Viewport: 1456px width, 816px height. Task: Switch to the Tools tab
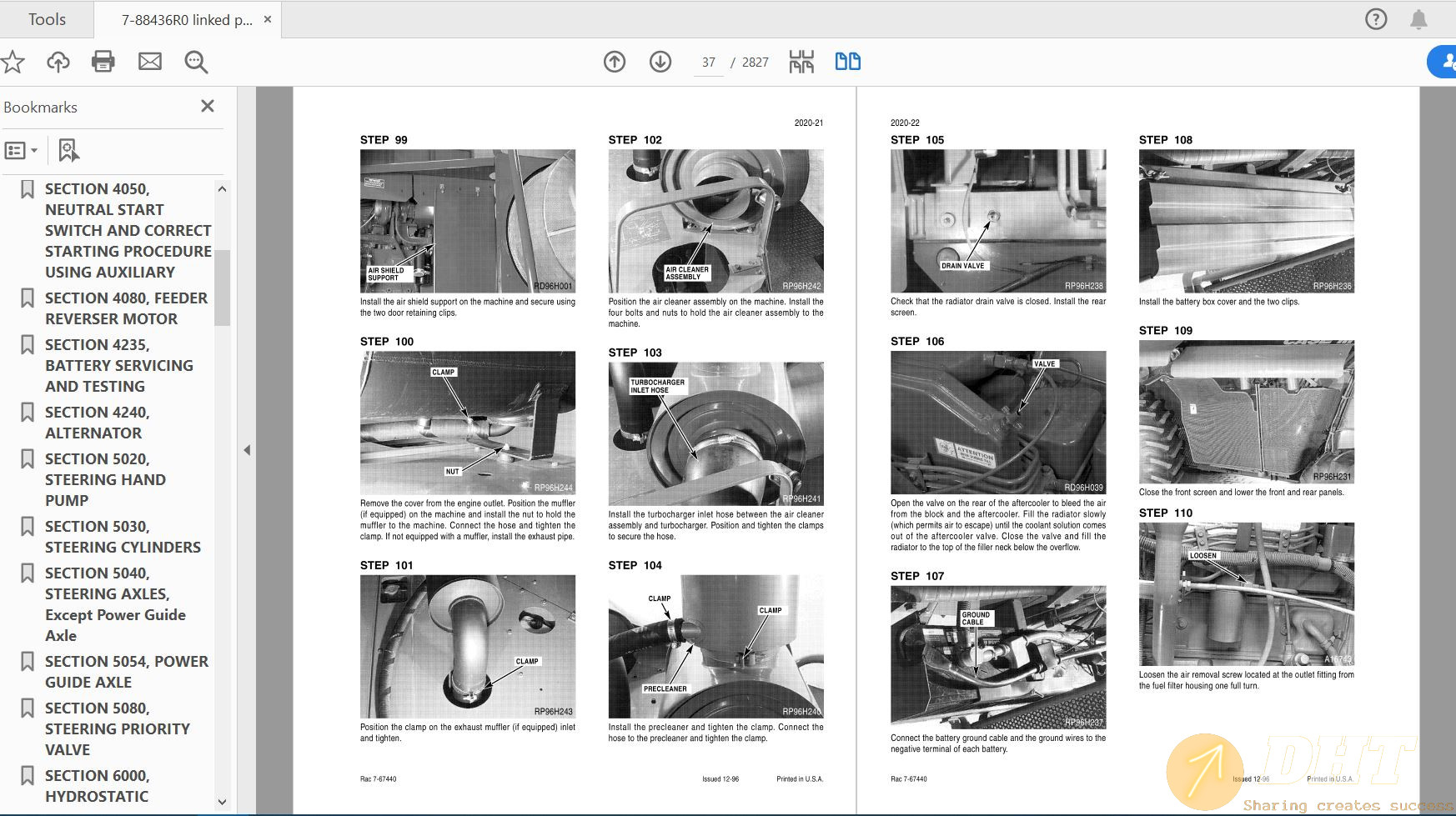pos(47,19)
